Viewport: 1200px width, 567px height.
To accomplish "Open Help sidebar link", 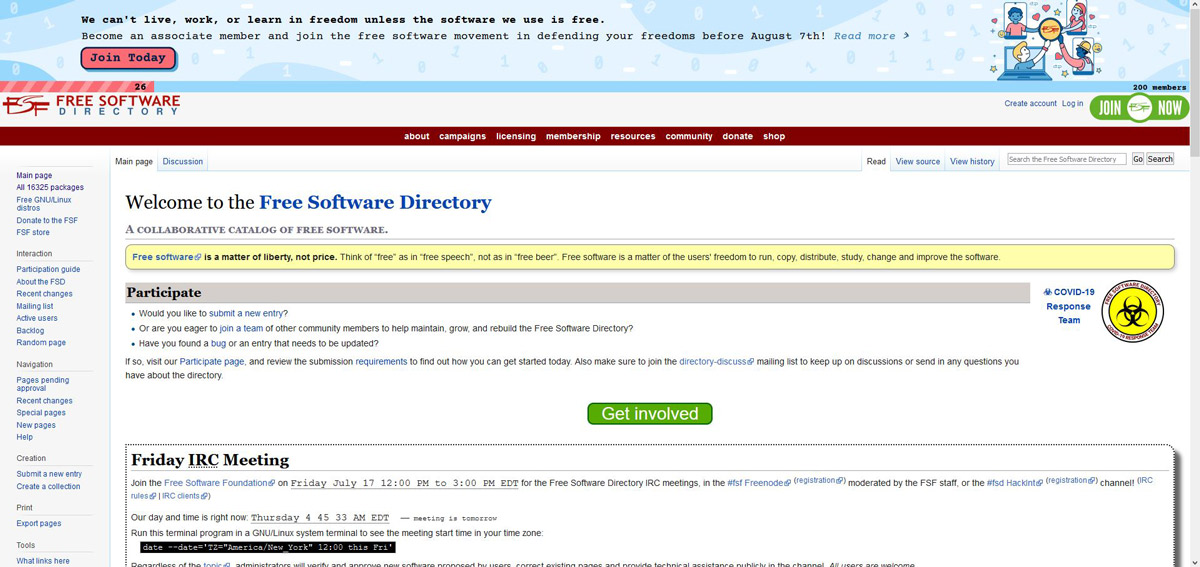I will [x=25, y=437].
